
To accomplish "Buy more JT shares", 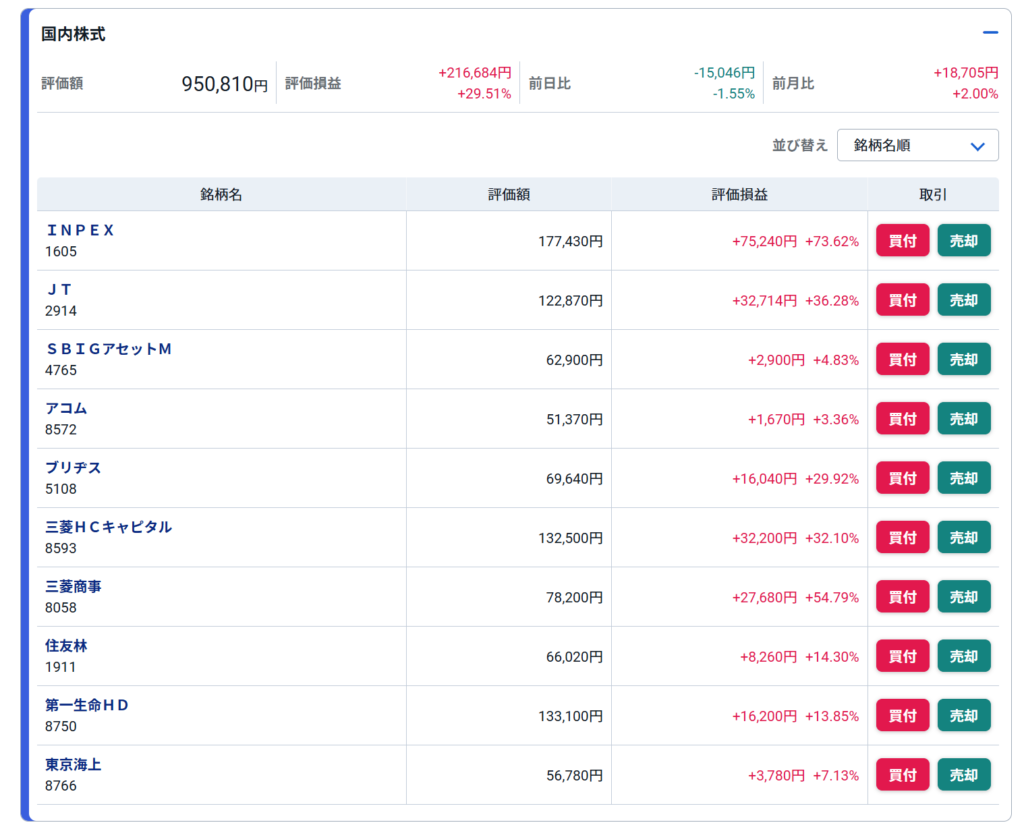I will (902, 300).
